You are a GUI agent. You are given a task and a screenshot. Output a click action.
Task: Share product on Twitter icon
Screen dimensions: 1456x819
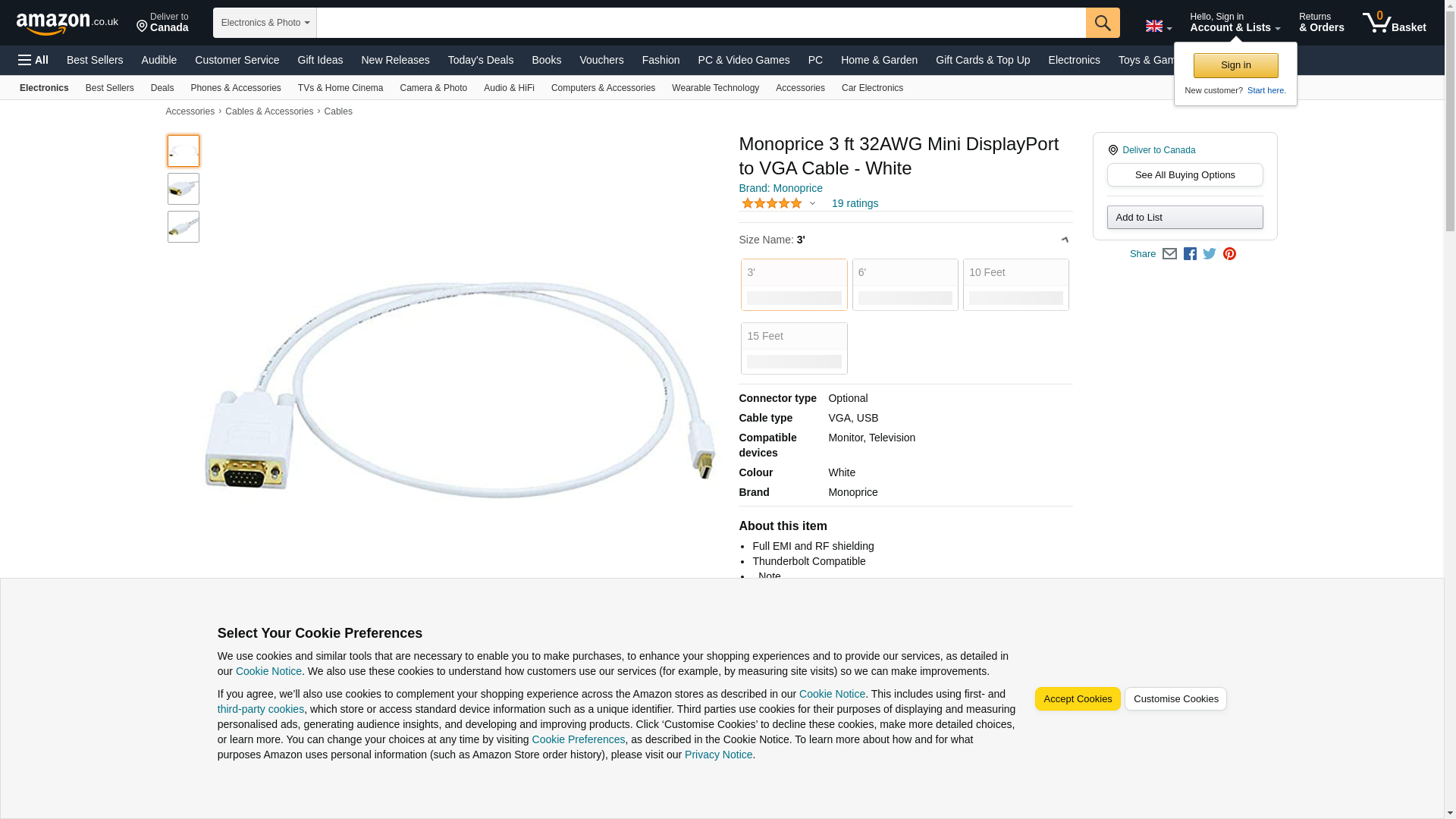[x=1210, y=254]
